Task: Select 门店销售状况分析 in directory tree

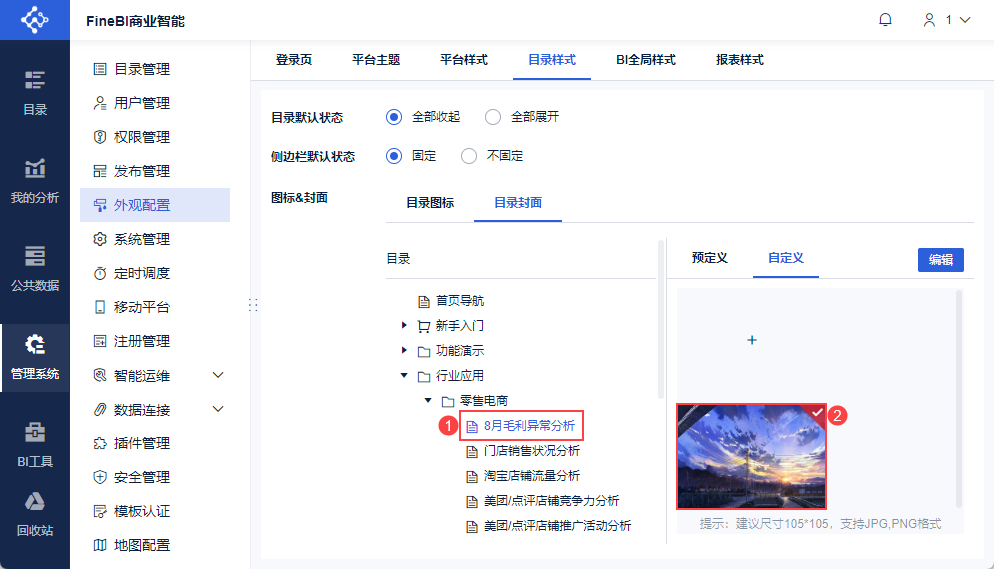Action: (532, 451)
